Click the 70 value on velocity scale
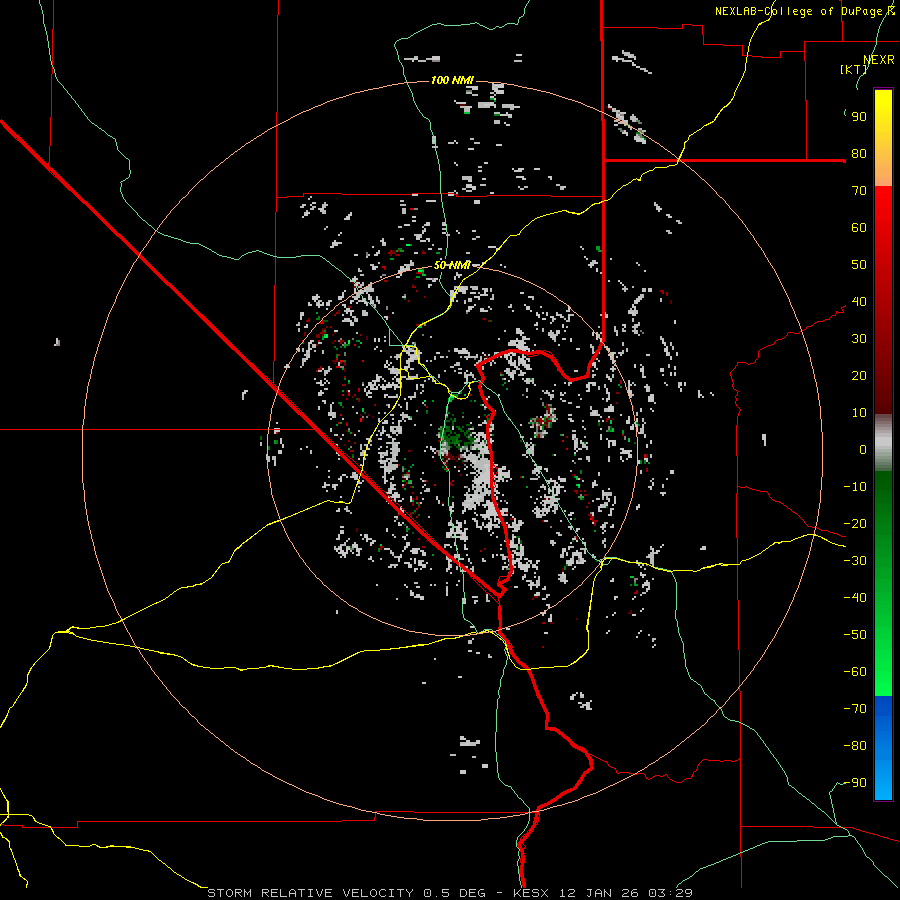Screen dimensions: 900x900 (859, 191)
